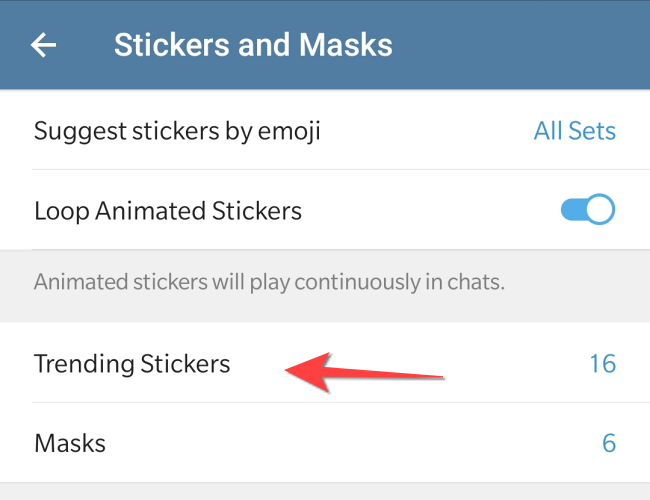
Task: Click the gray divider above Trending Stickers
Action: coord(325,312)
